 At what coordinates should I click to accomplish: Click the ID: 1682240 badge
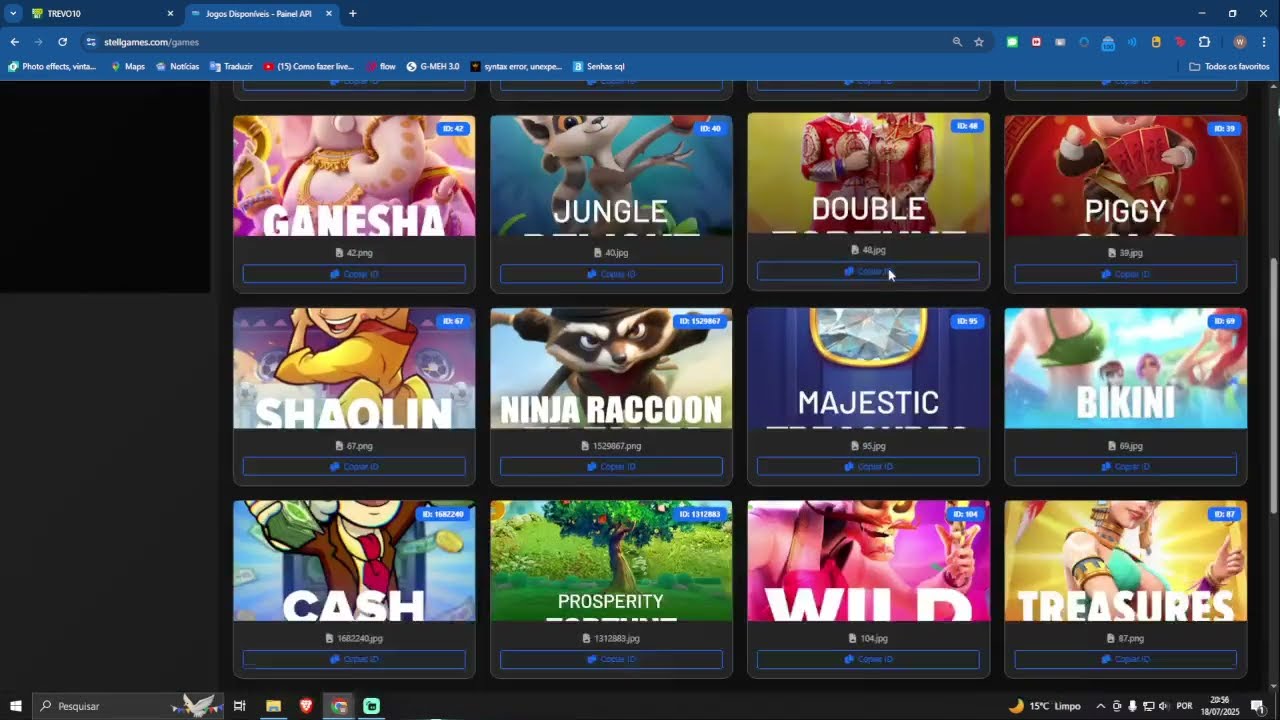(442, 514)
